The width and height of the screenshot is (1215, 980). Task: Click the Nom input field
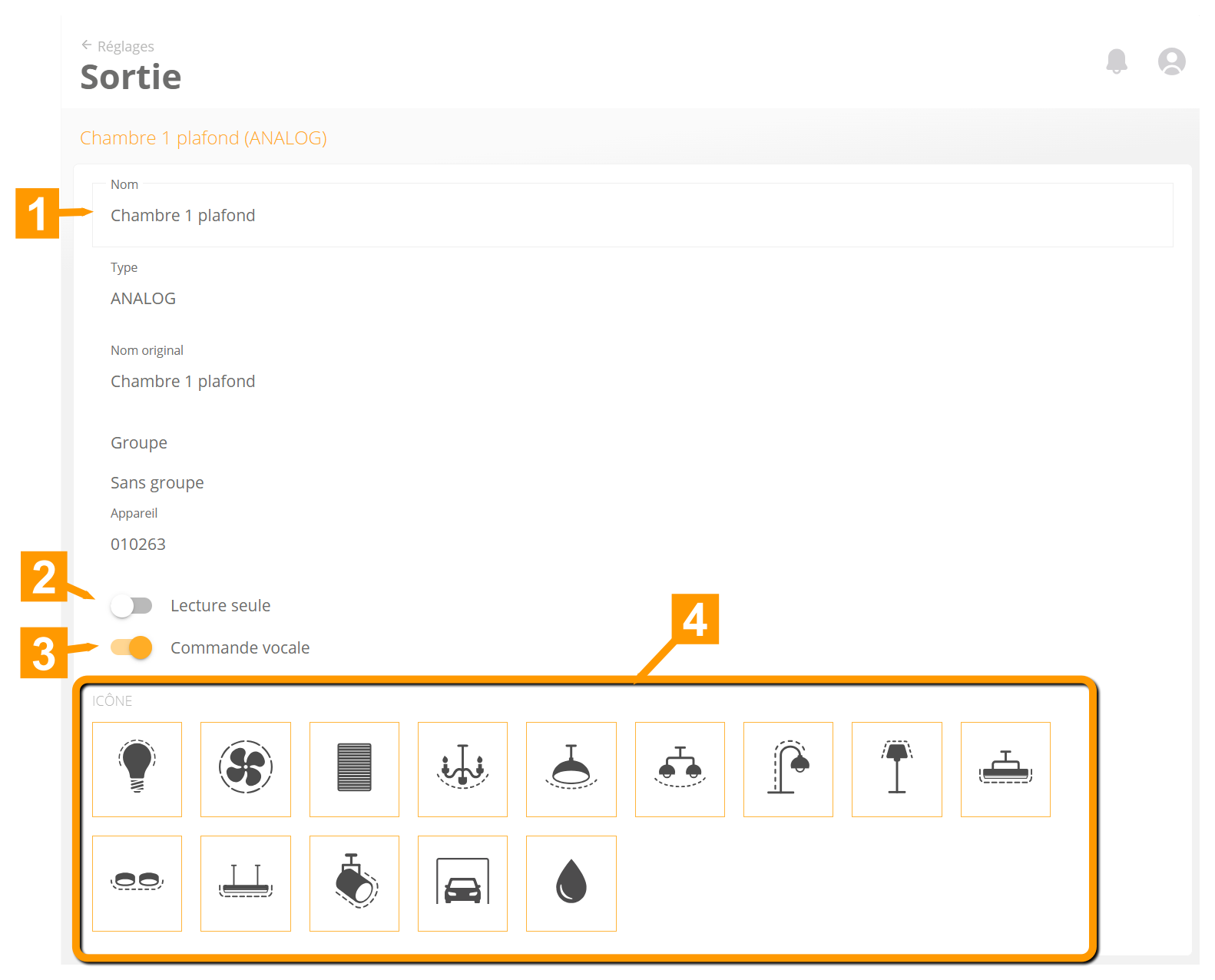[631, 216]
